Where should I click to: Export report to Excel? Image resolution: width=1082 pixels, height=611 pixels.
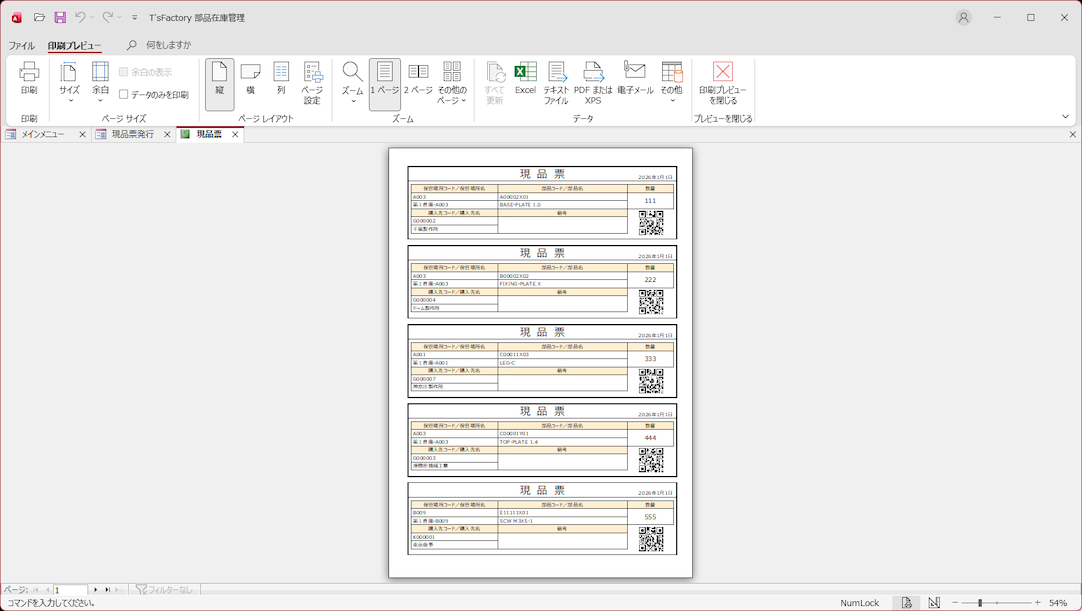tap(525, 79)
